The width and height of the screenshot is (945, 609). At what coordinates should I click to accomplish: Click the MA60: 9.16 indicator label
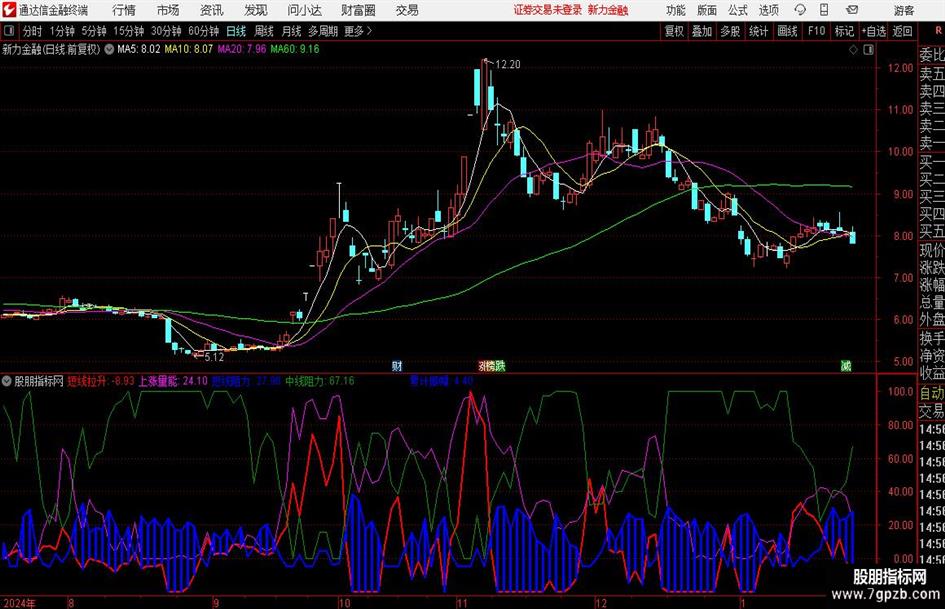coord(295,49)
